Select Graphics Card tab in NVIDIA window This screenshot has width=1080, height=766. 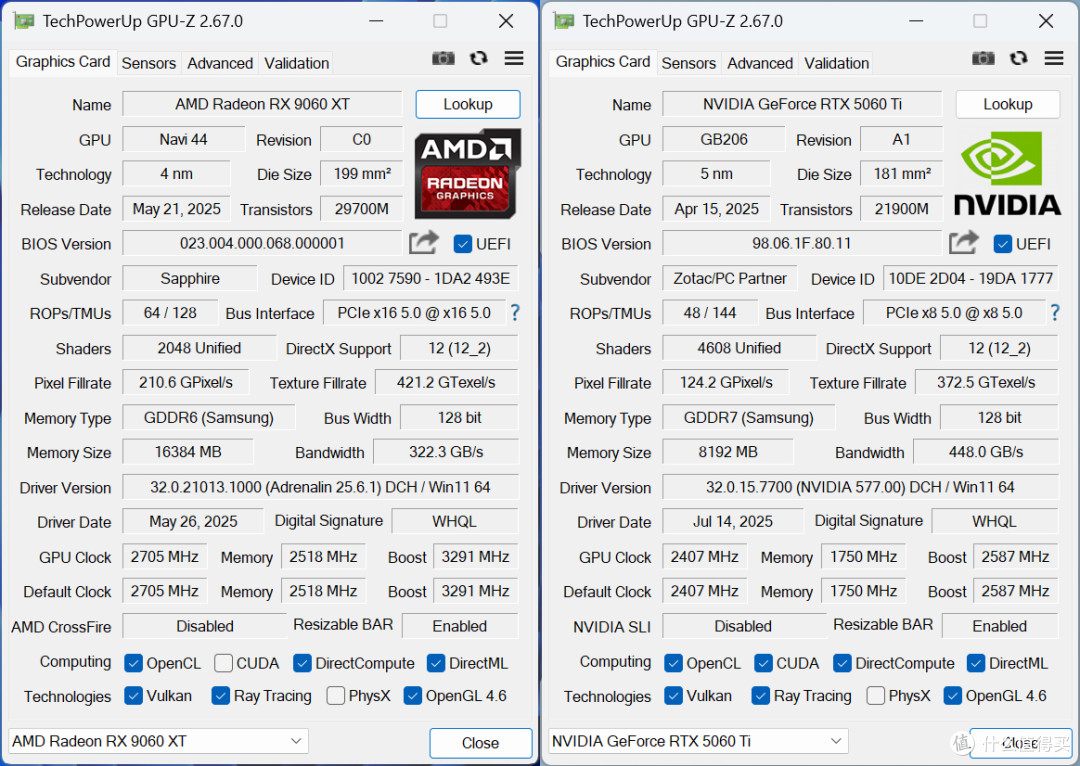[x=603, y=62]
